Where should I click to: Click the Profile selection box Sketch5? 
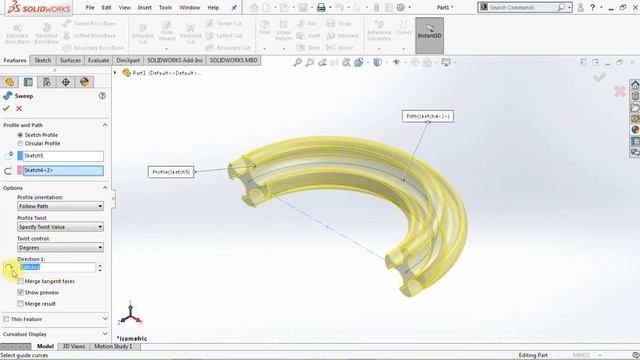click(63, 156)
